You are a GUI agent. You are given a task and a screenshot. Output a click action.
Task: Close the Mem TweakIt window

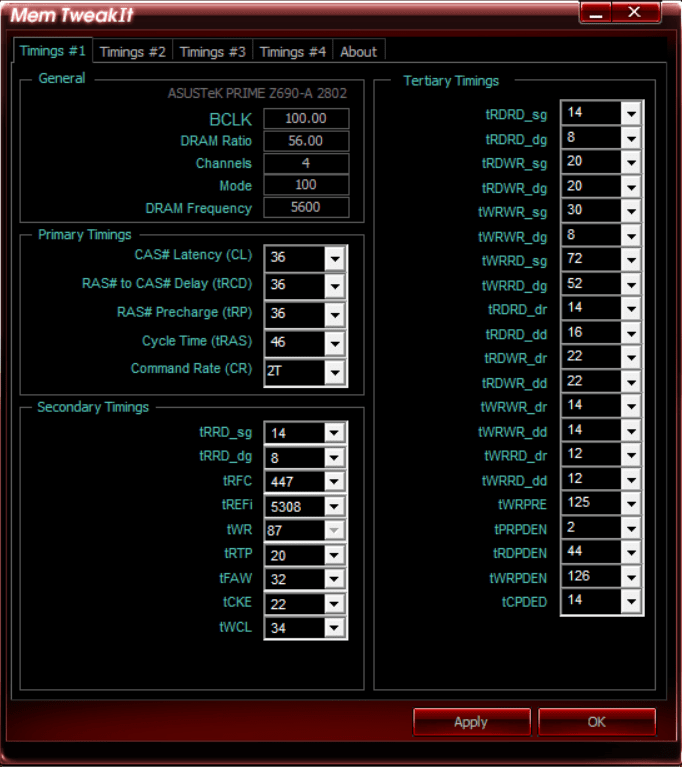click(635, 13)
